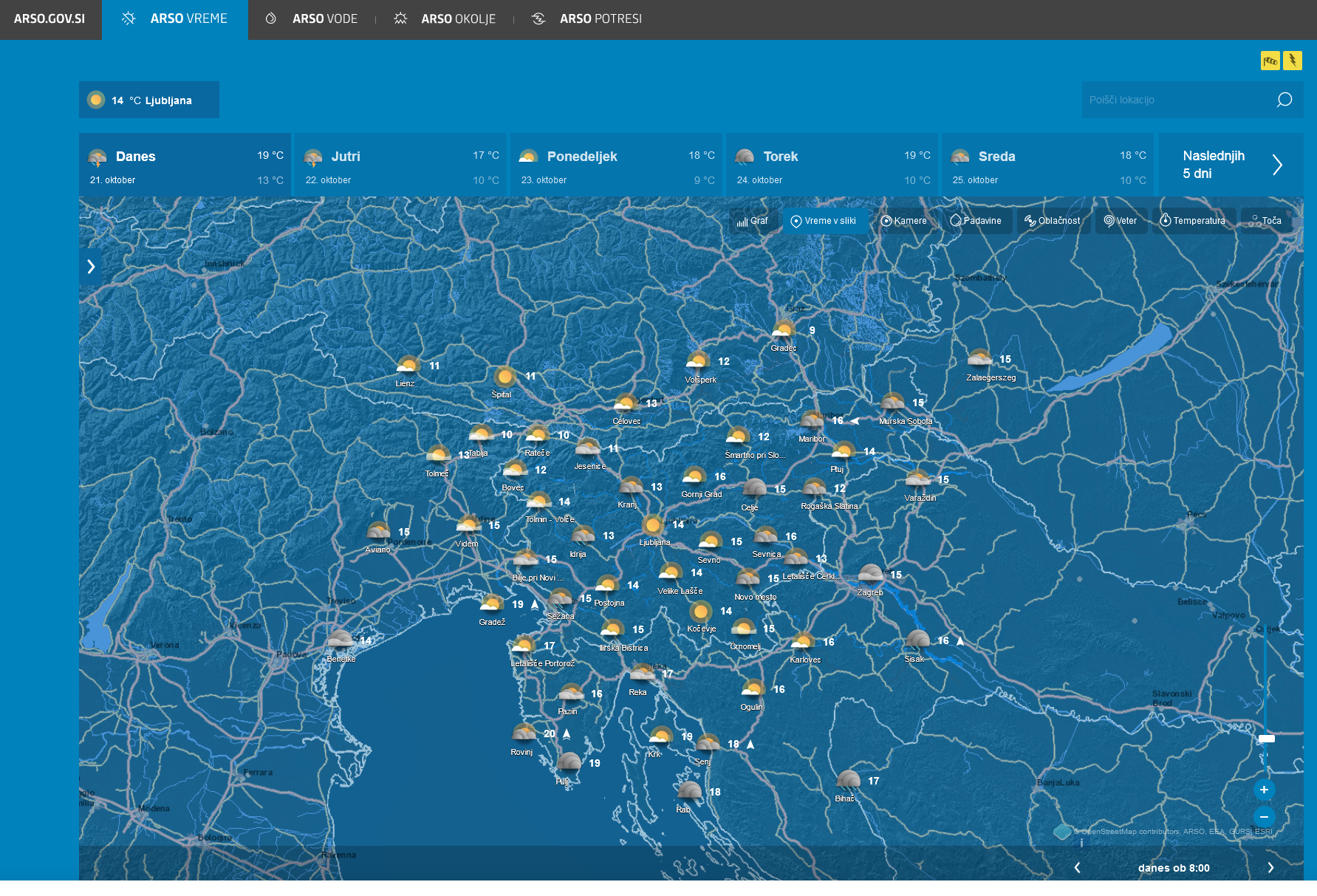Click the Bihać cloudy weather icon
The width and height of the screenshot is (1317, 896).
[x=848, y=780]
